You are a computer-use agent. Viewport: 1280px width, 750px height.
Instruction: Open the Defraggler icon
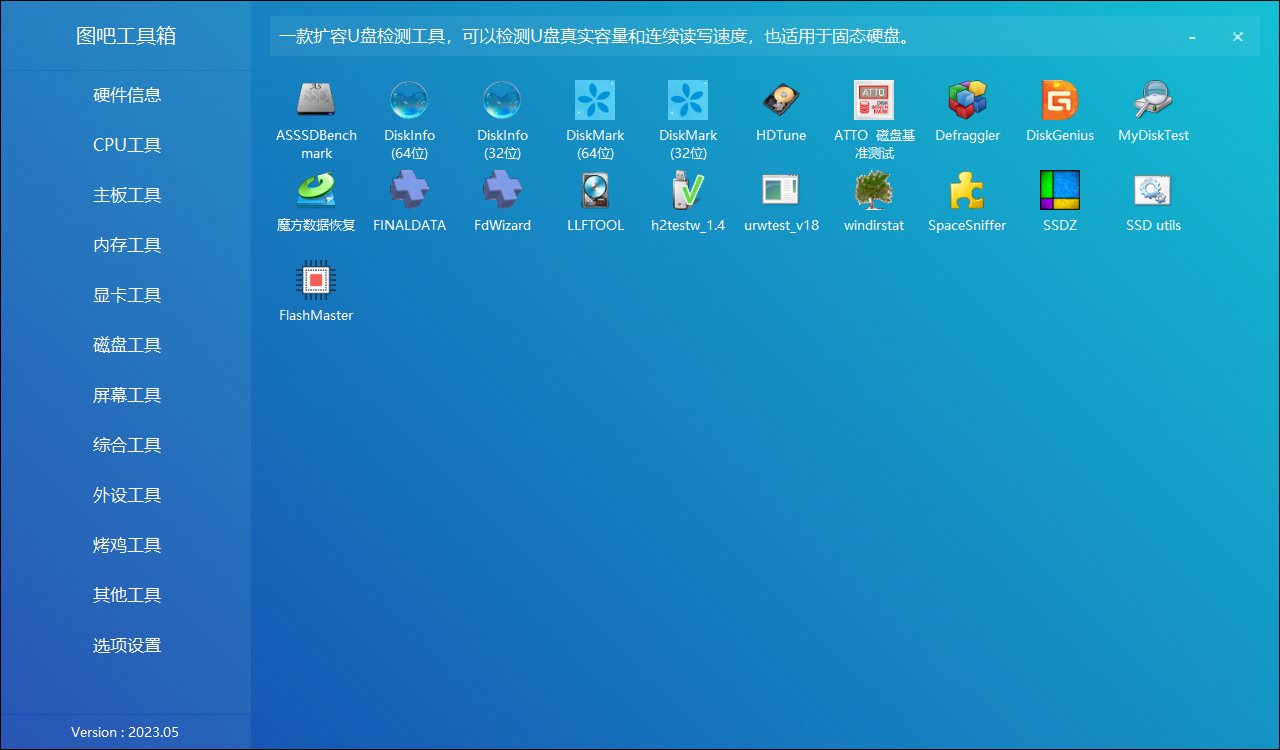point(967,100)
